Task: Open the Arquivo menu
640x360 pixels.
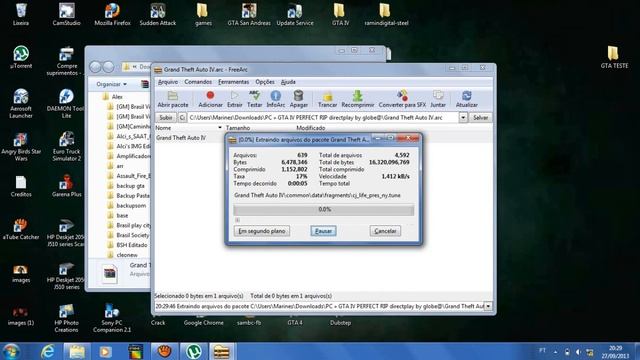Action: point(168,82)
